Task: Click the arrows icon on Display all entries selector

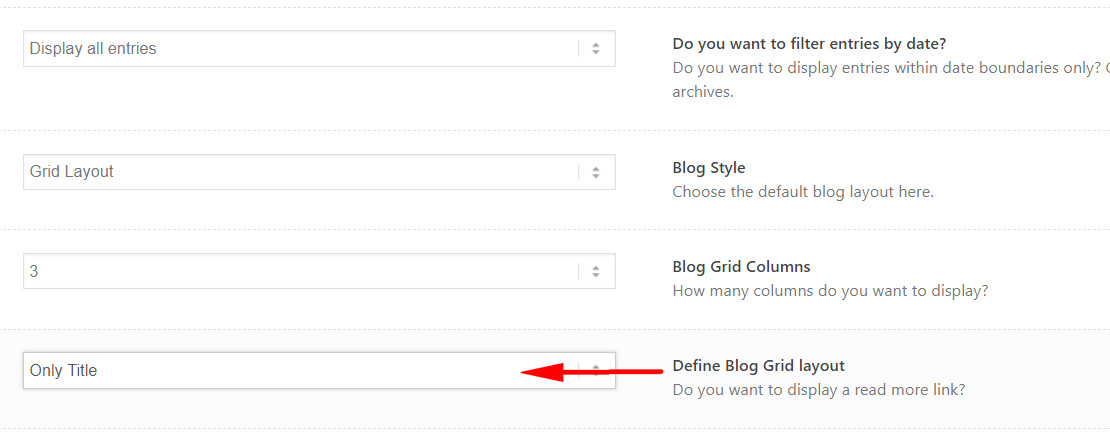Action: [x=596, y=48]
